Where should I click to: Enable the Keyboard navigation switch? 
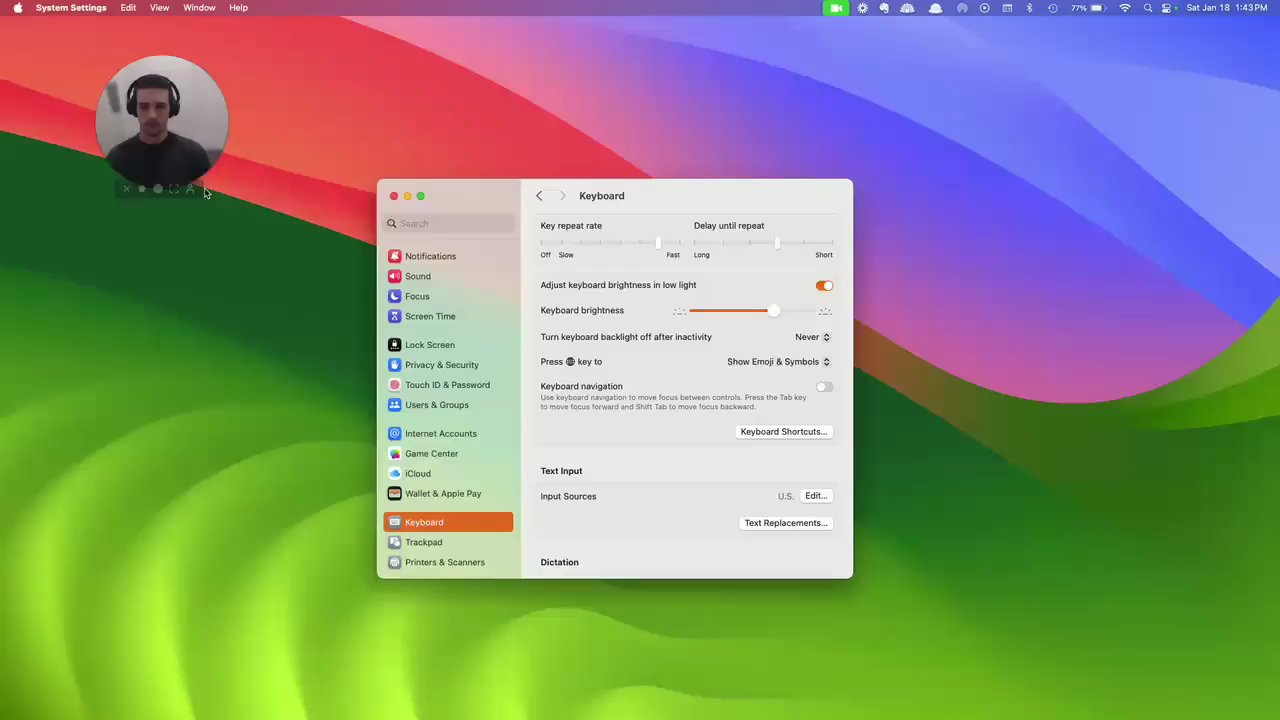(x=824, y=387)
